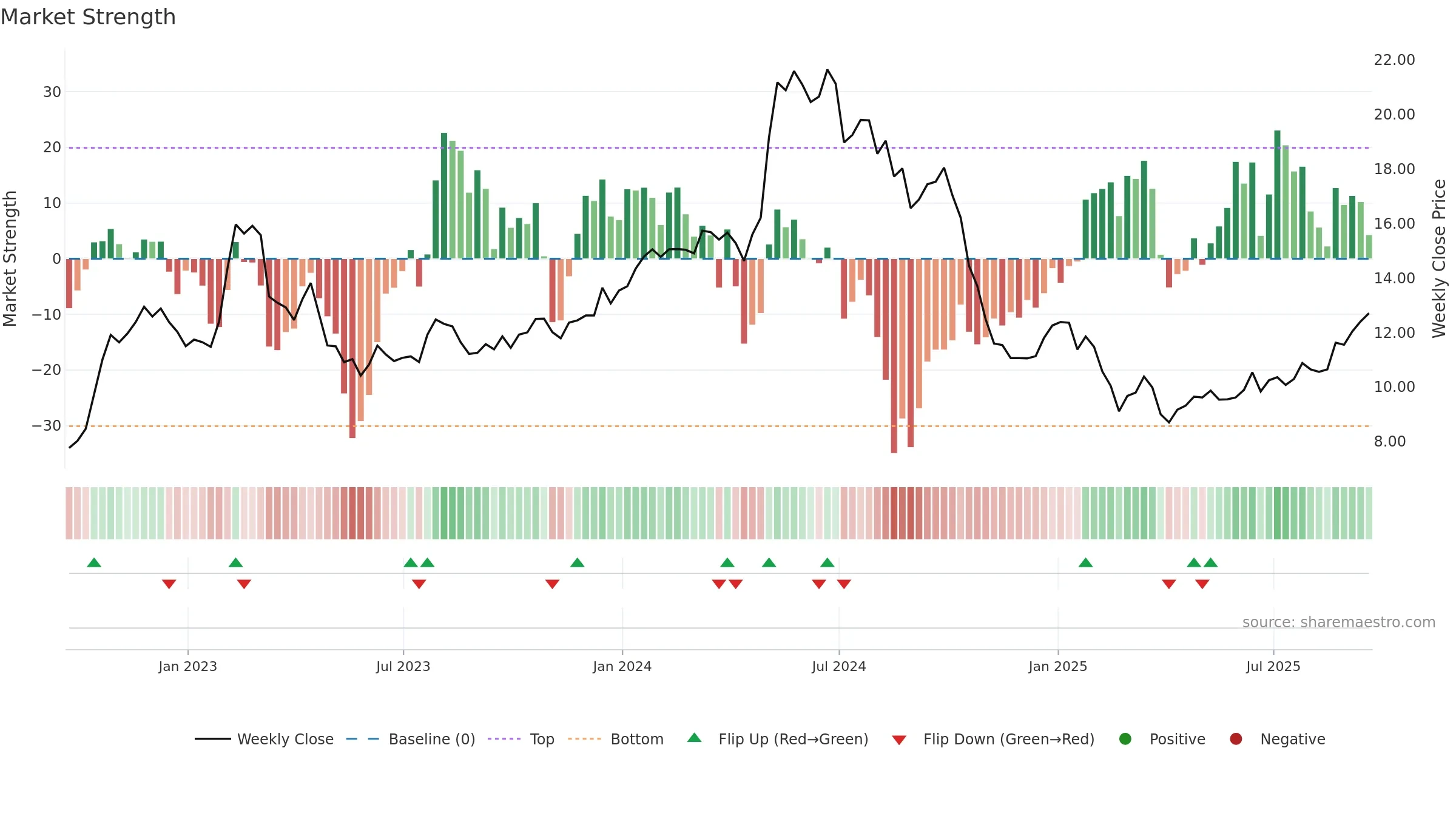Click the red down-triangle icon in the legend
Viewport: 1456px width, 819px height.
tap(899, 740)
